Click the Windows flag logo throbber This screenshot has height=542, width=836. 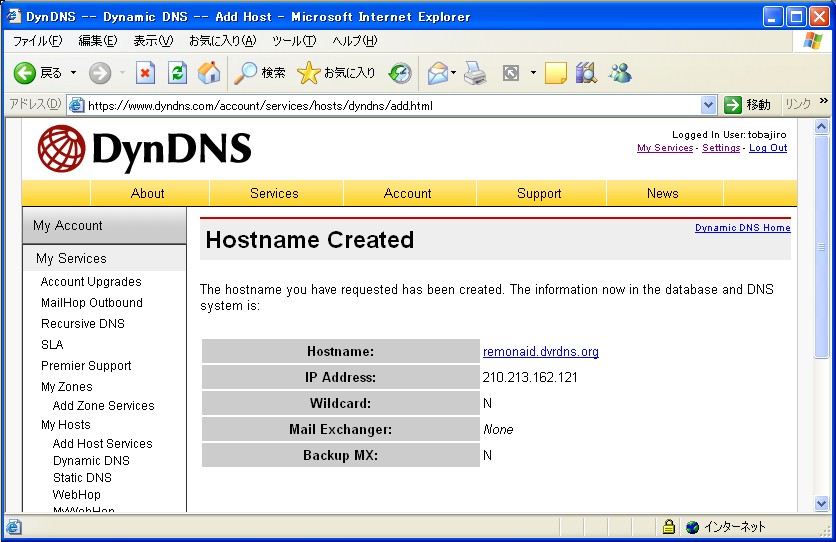coord(813,41)
